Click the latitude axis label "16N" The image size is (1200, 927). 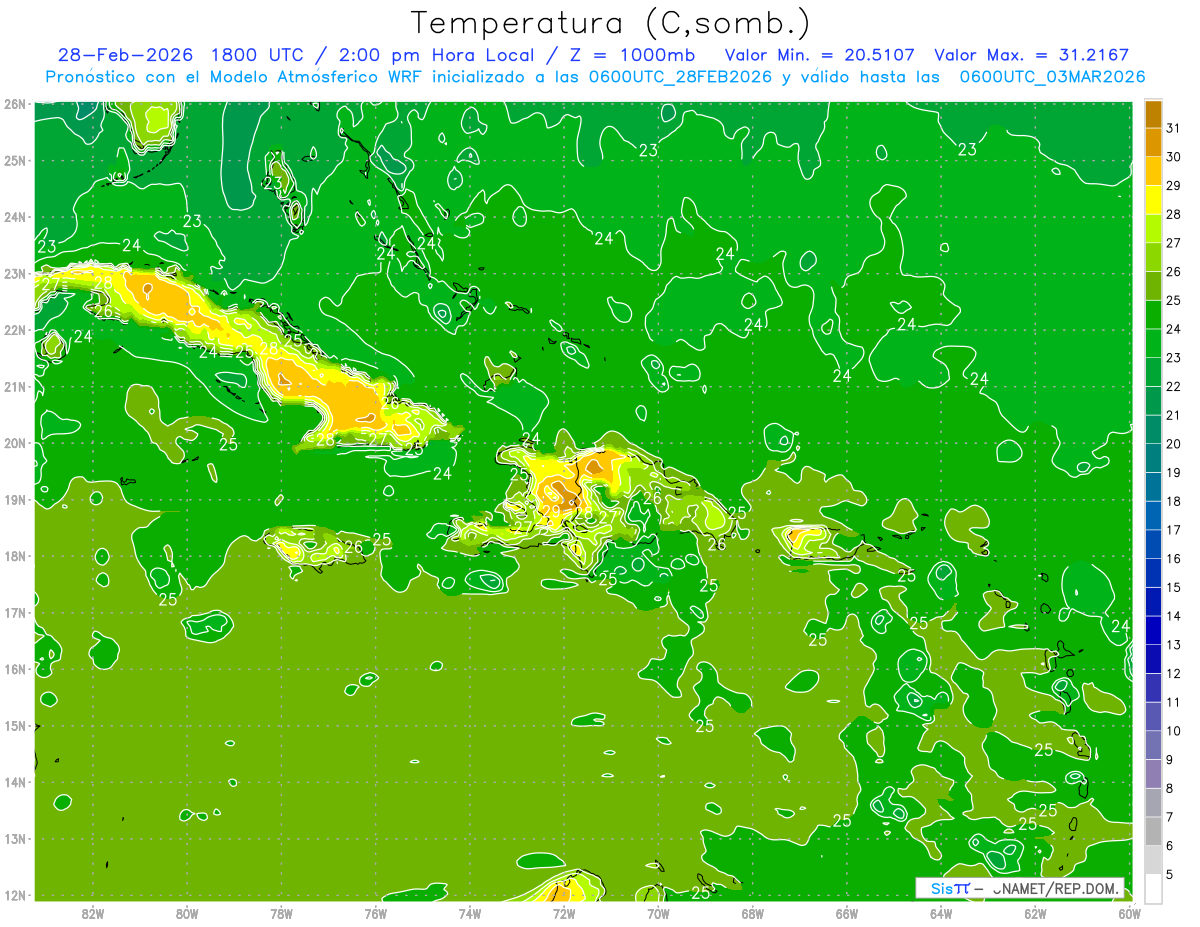15,669
